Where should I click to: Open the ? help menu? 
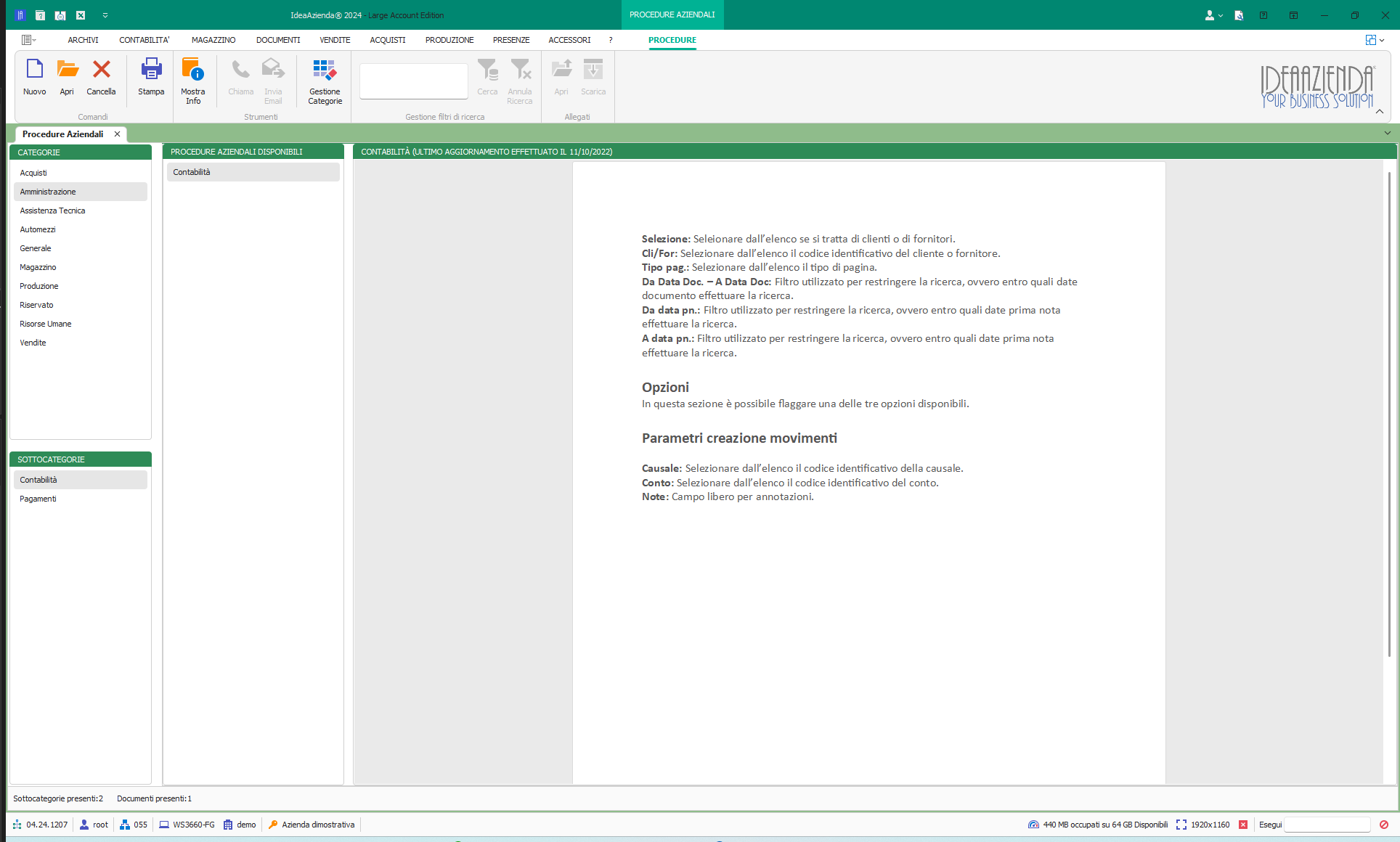611,40
